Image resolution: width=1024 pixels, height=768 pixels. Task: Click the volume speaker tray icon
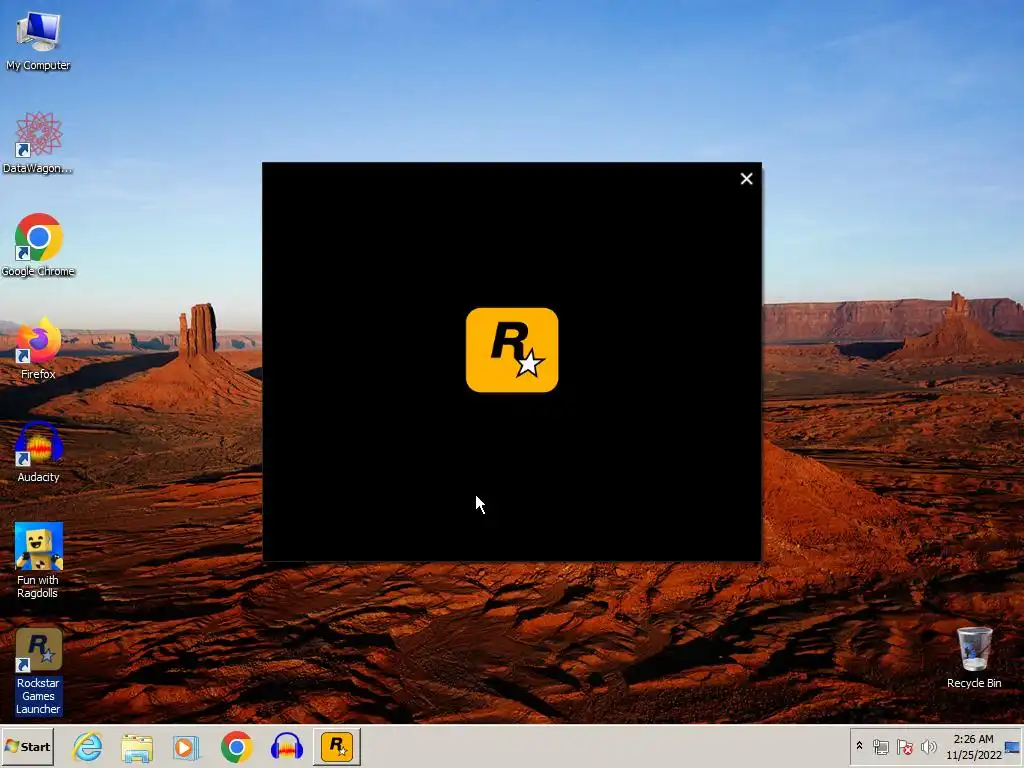(x=928, y=747)
